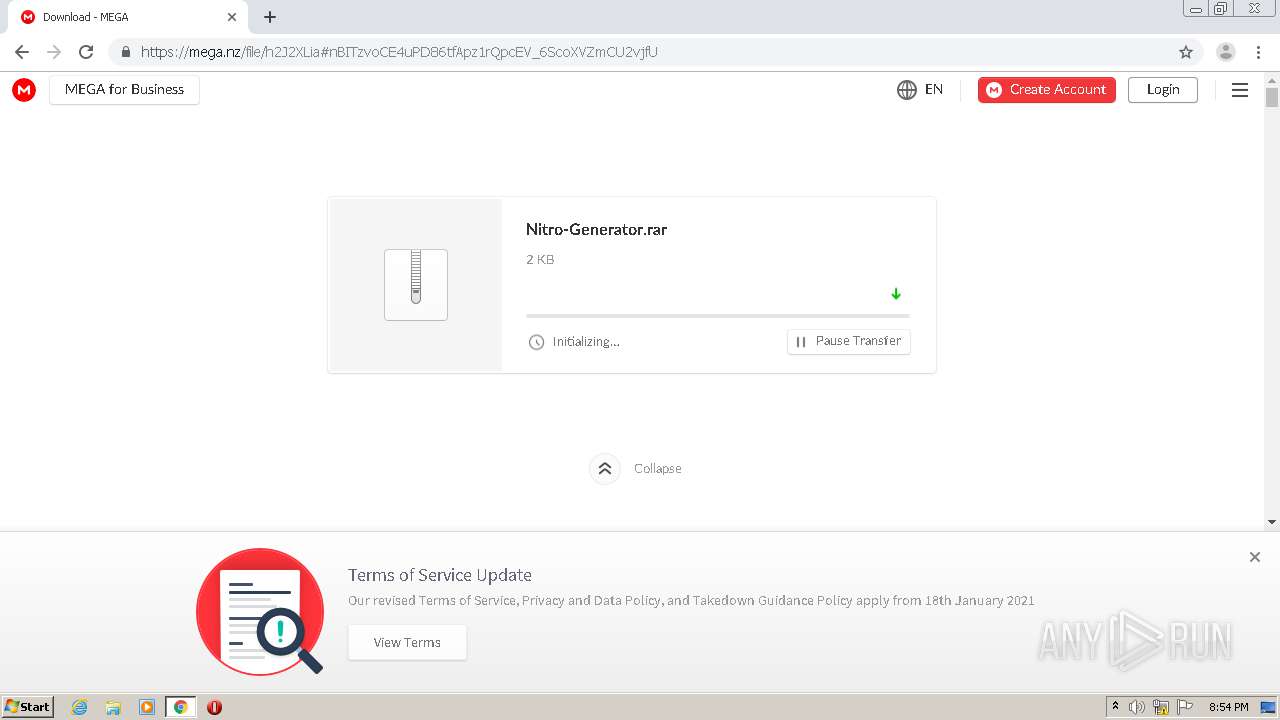
Task: Go forward in browser history
Action: pyautogui.click(x=54, y=52)
